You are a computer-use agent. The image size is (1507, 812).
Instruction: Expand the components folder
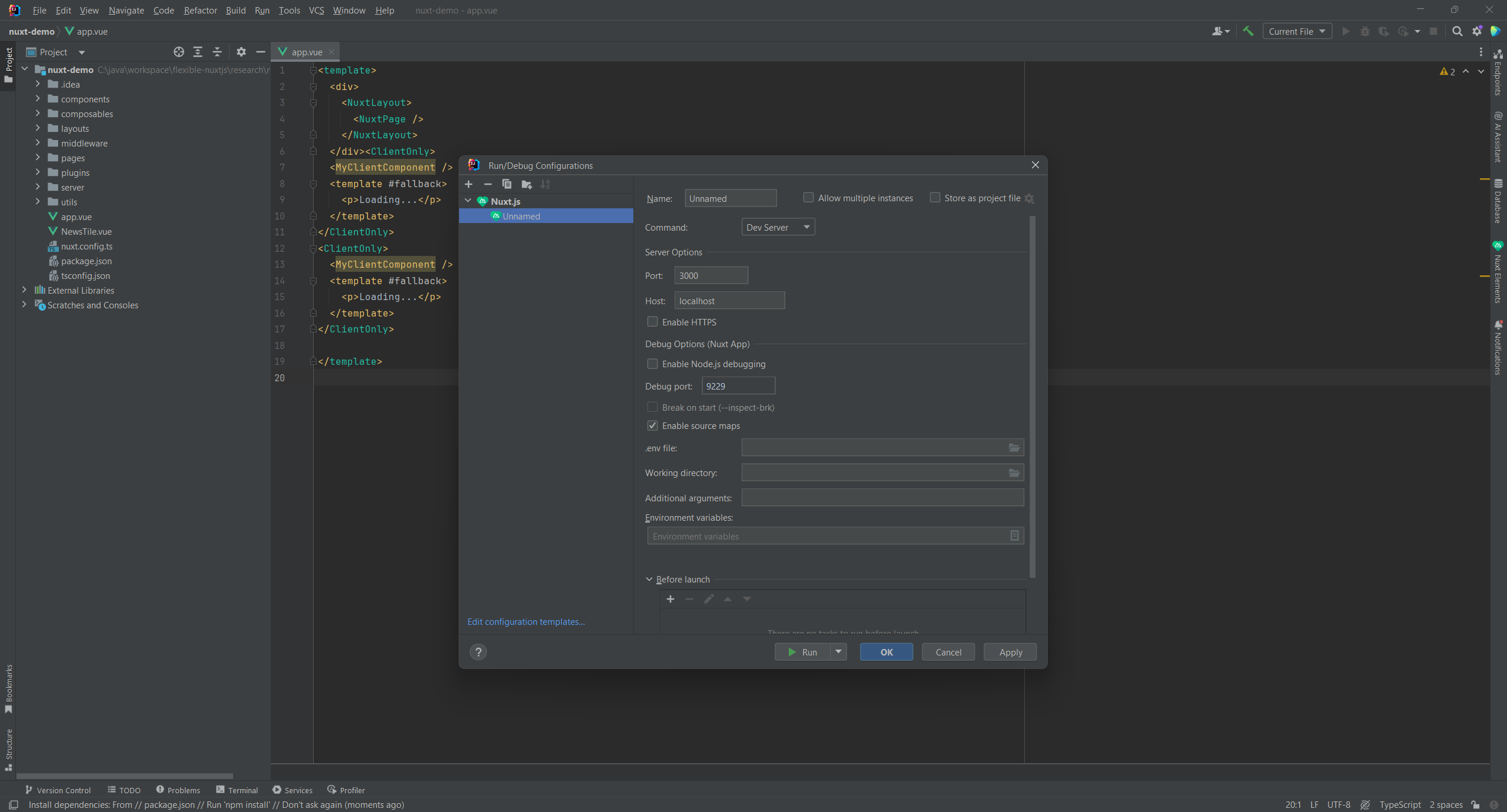(x=38, y=99)
